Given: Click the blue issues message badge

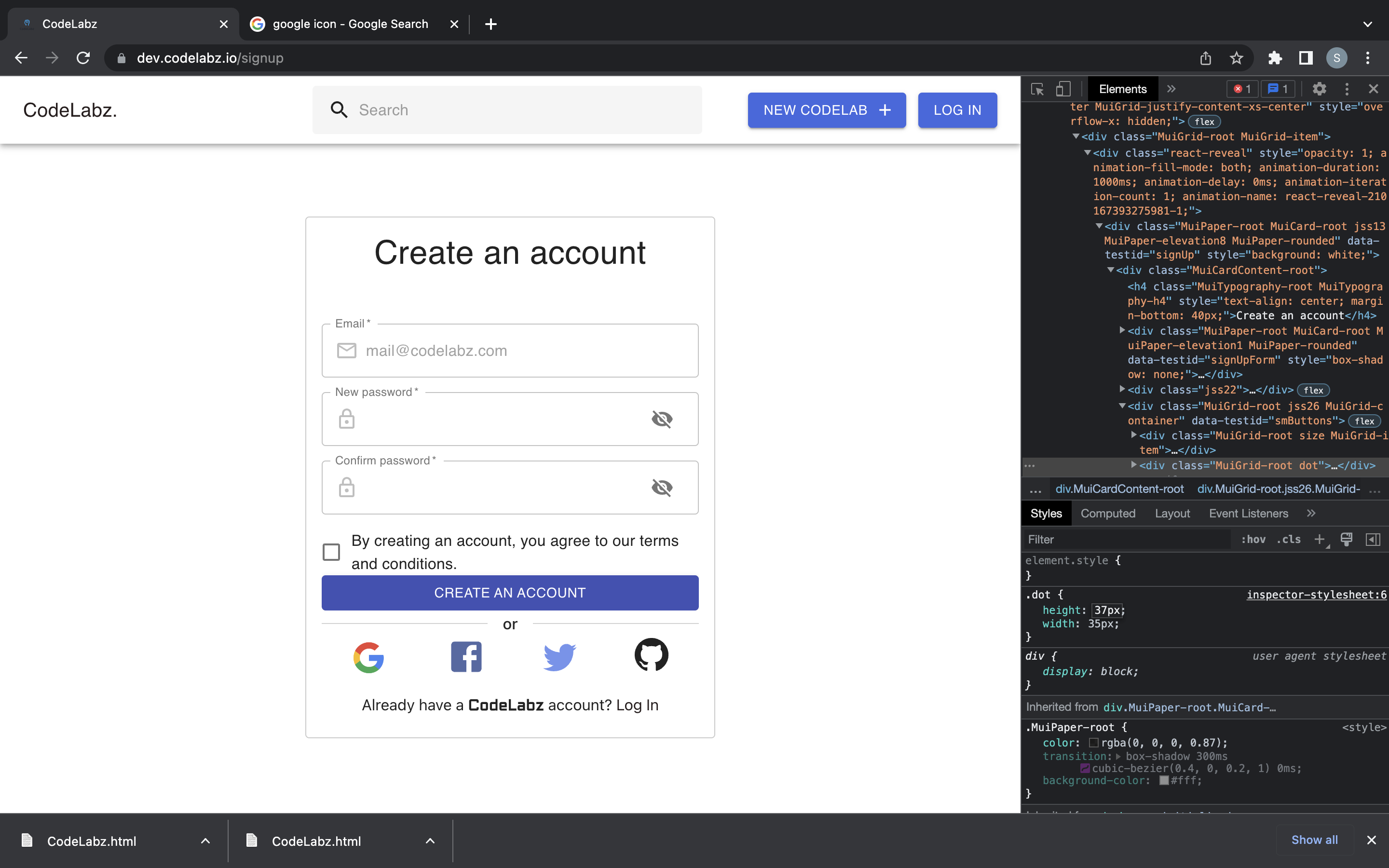Looking at the screenshot, I should coord(1278,89).
